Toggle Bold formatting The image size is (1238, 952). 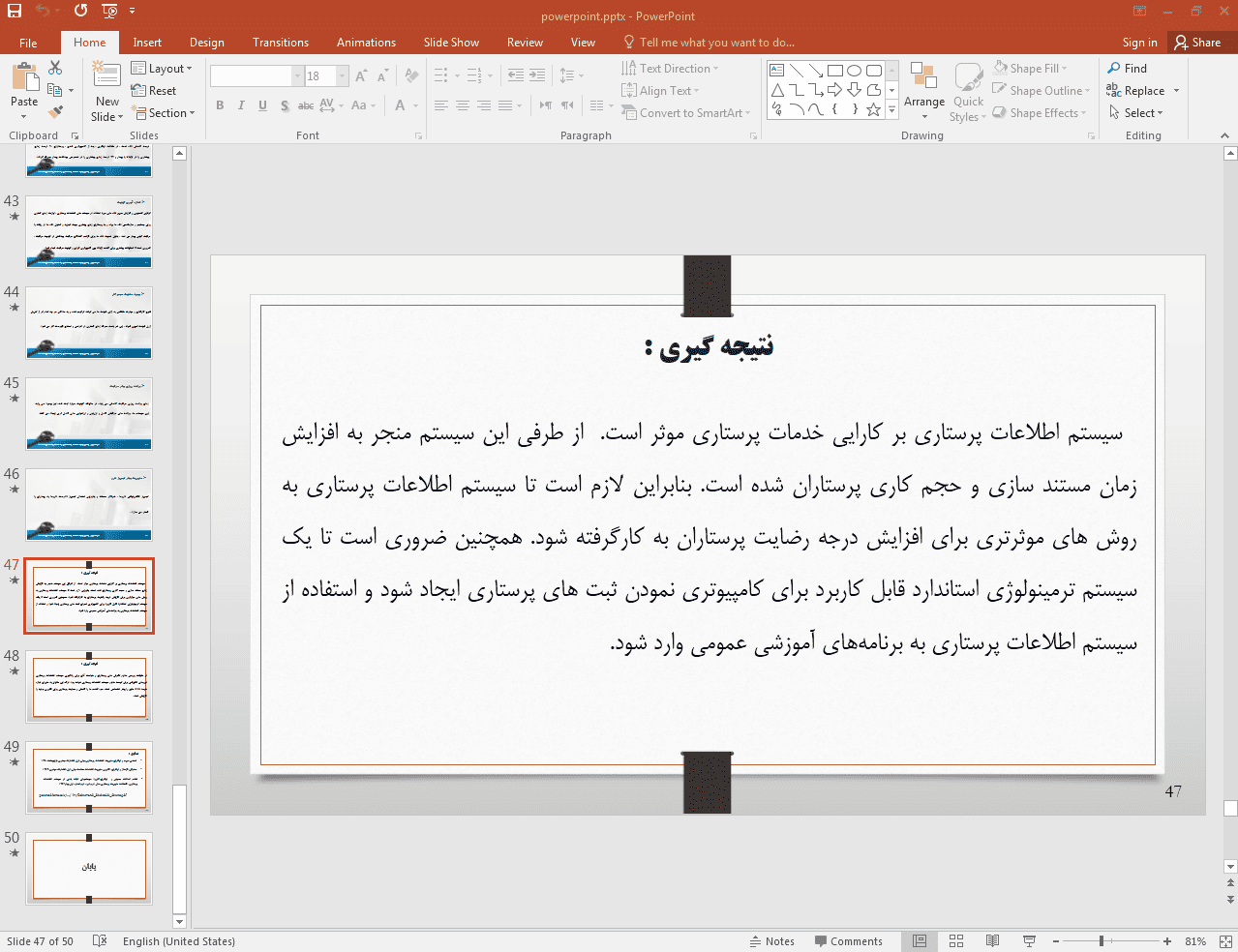pyautogui.click(x=220, y=105)
